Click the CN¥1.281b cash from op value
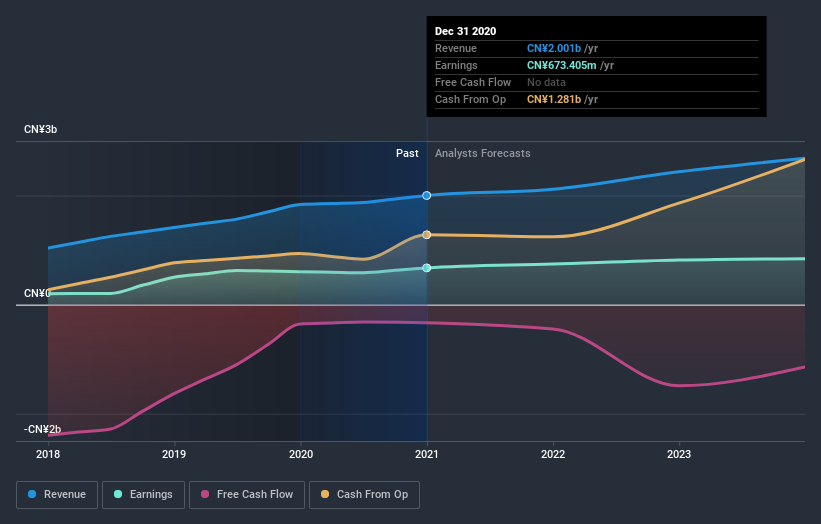Viewport: 821px width, 524px height. coord(554,99)
